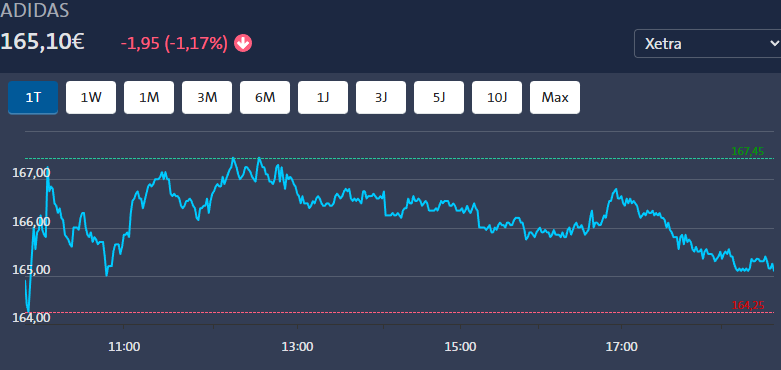Click the 17:00 time axis label

(622, 347)
